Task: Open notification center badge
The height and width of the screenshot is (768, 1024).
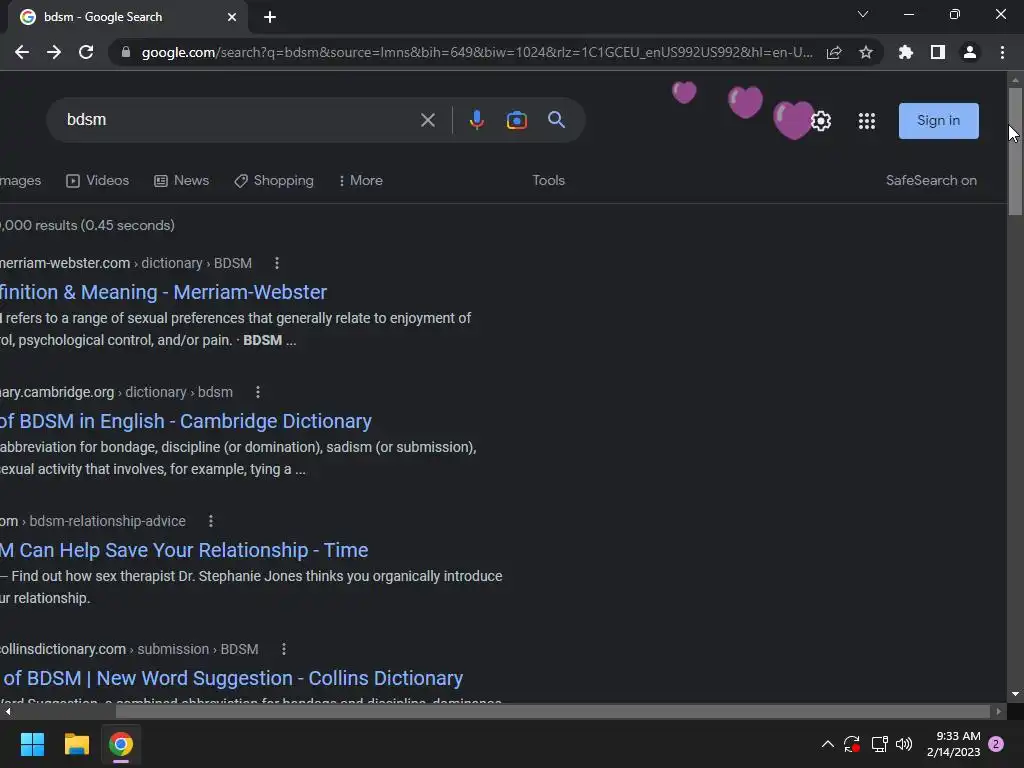Action: pyautogui.click(x=996, y=744)
